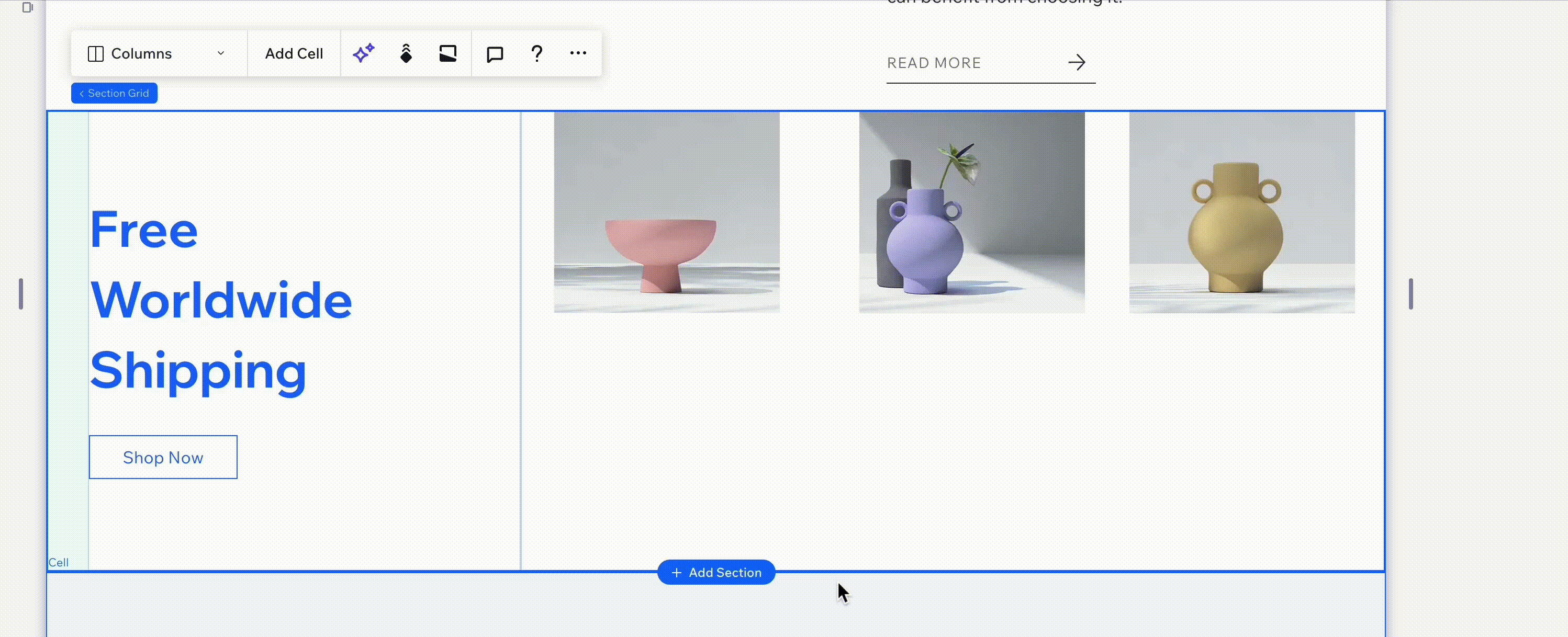Grab the right canvas resize handle
The width and height of the screenshot is (1568, 637).
[1410, 294]
